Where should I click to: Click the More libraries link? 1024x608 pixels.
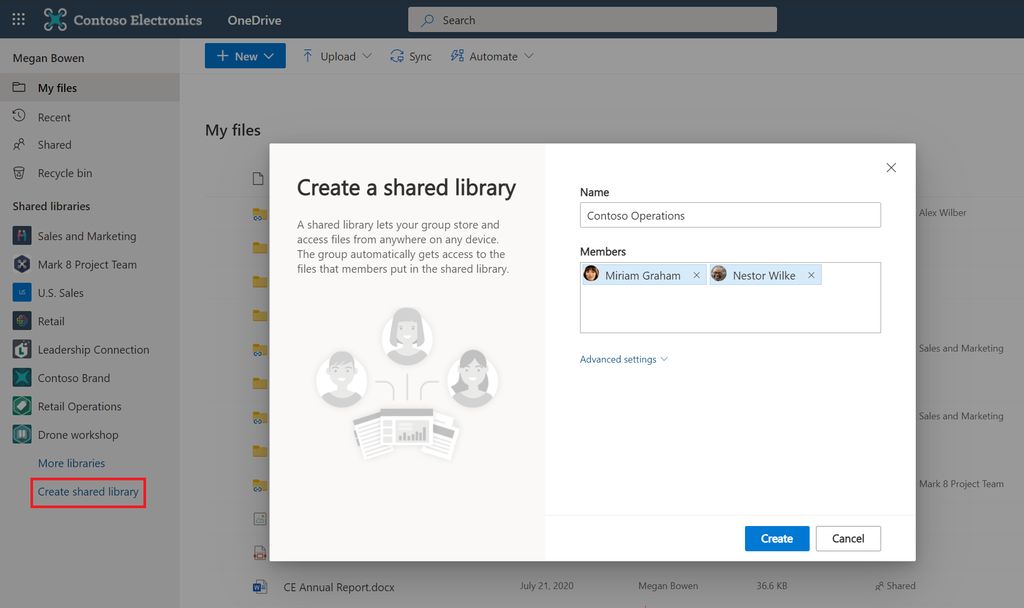[x=71, y=463]
